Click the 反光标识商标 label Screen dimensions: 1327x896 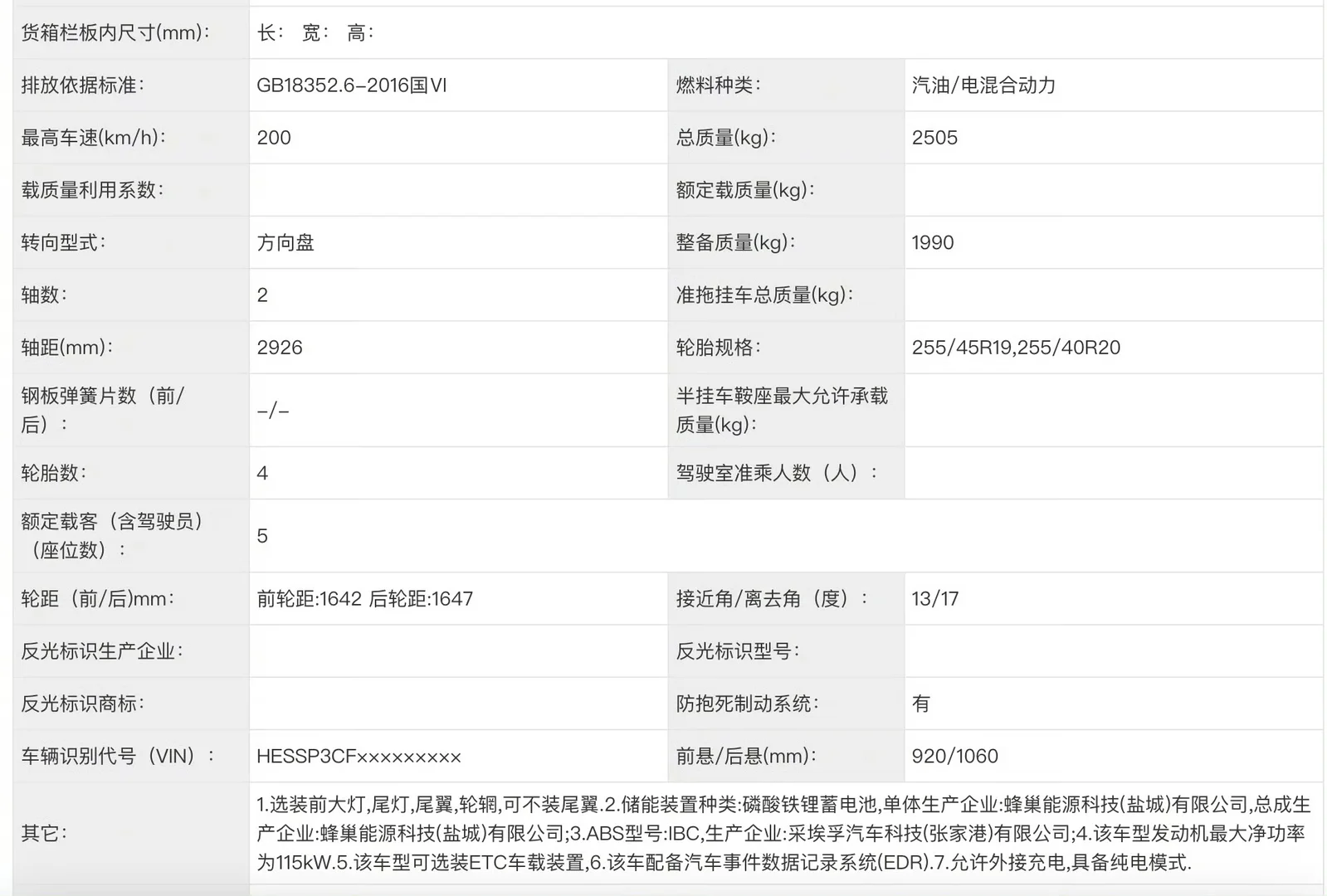pyautogui.click(x=82, y=704)
